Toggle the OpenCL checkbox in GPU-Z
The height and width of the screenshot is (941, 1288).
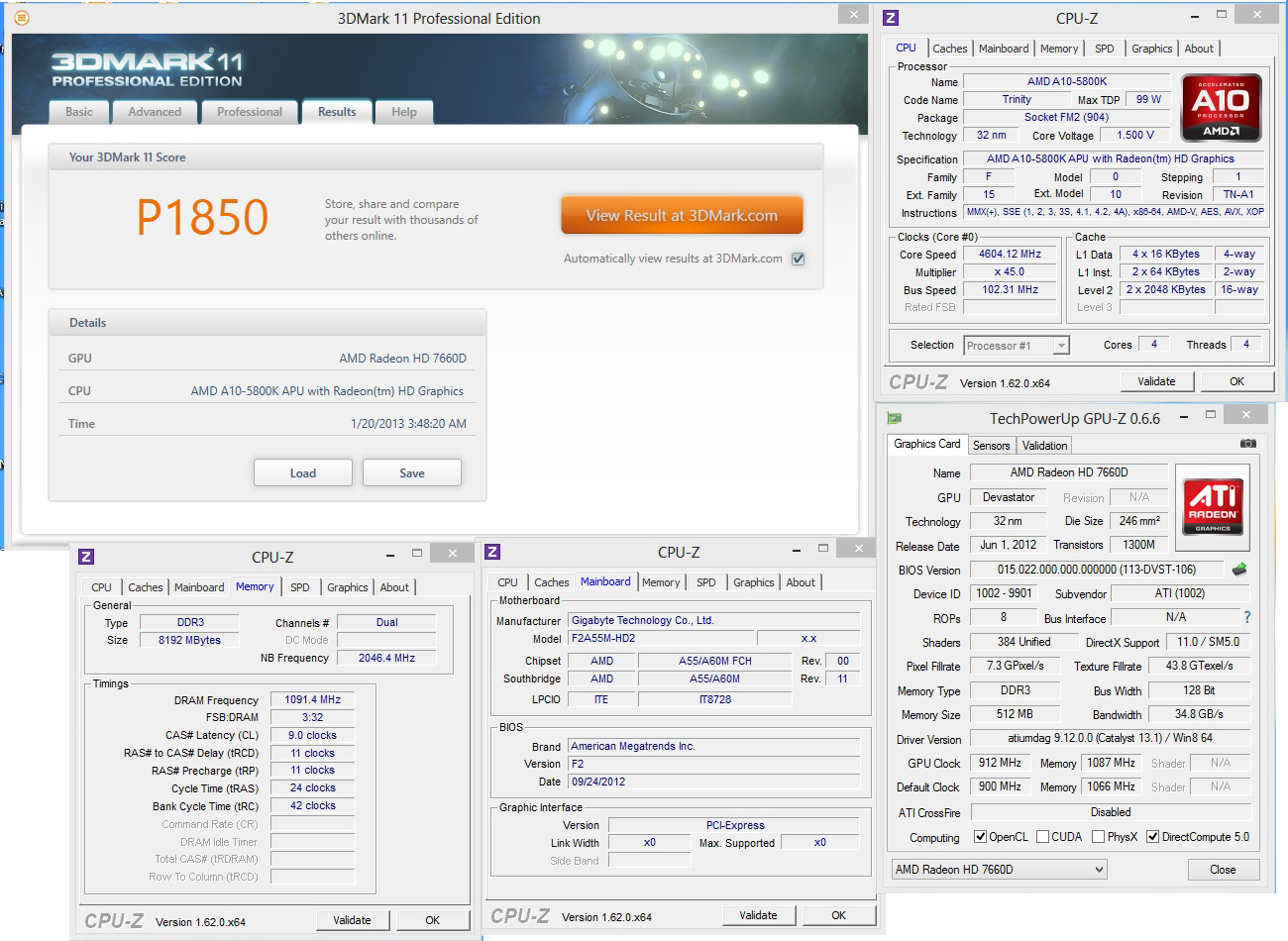981,837
